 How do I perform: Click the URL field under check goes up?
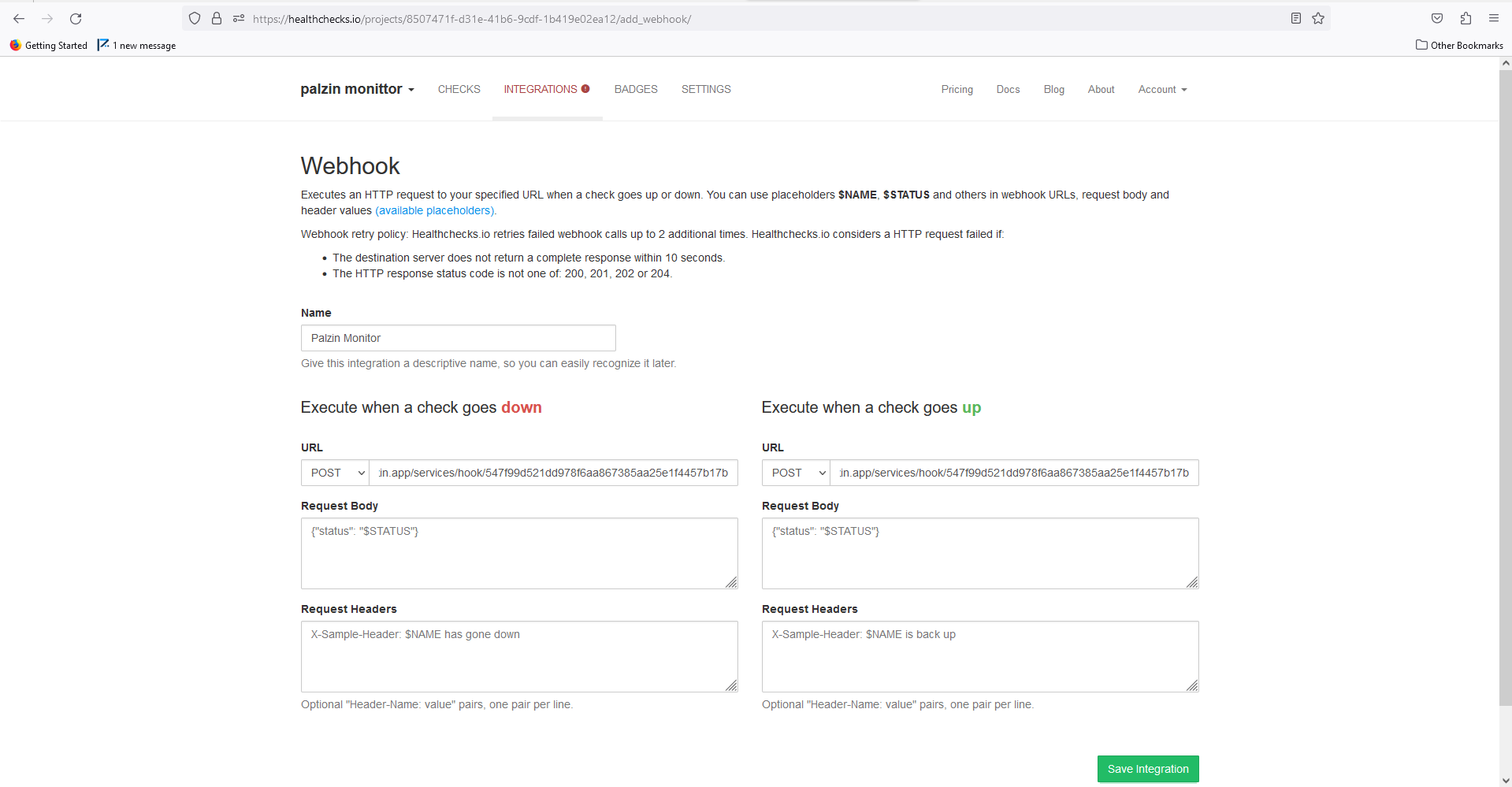coord(1014,473)
